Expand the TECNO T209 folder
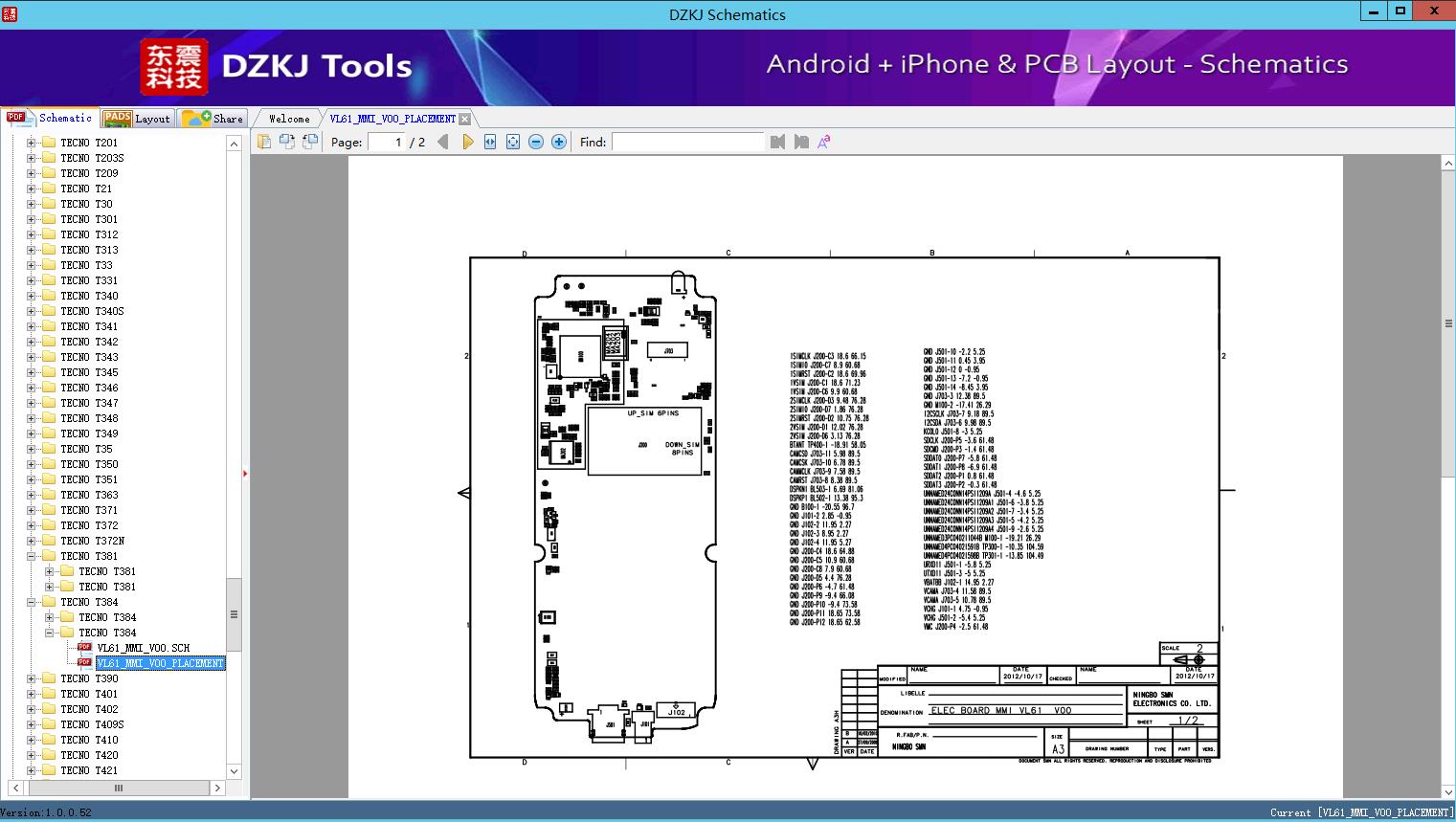1456x822 pixels. (32, 173)
